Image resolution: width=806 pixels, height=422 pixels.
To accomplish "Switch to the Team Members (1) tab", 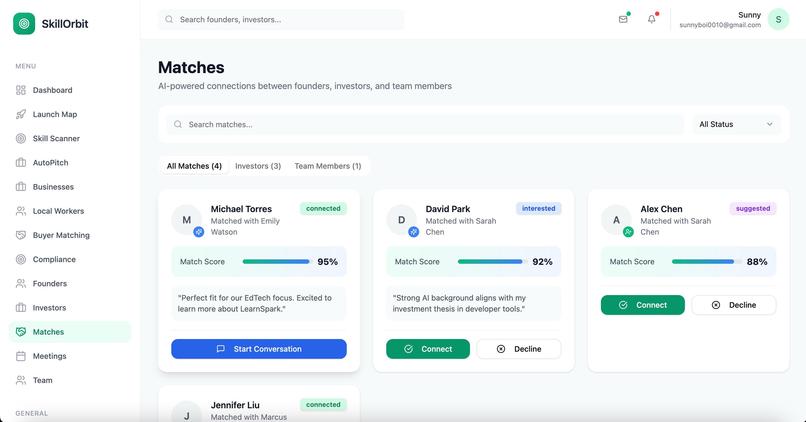I will point(327,166).
